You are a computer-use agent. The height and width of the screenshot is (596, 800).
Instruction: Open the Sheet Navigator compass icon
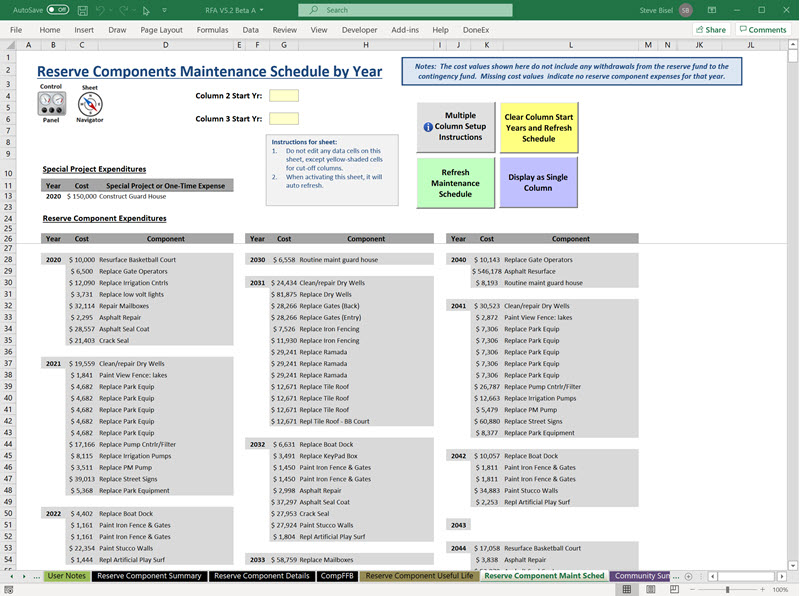click(x=90, y=102)
